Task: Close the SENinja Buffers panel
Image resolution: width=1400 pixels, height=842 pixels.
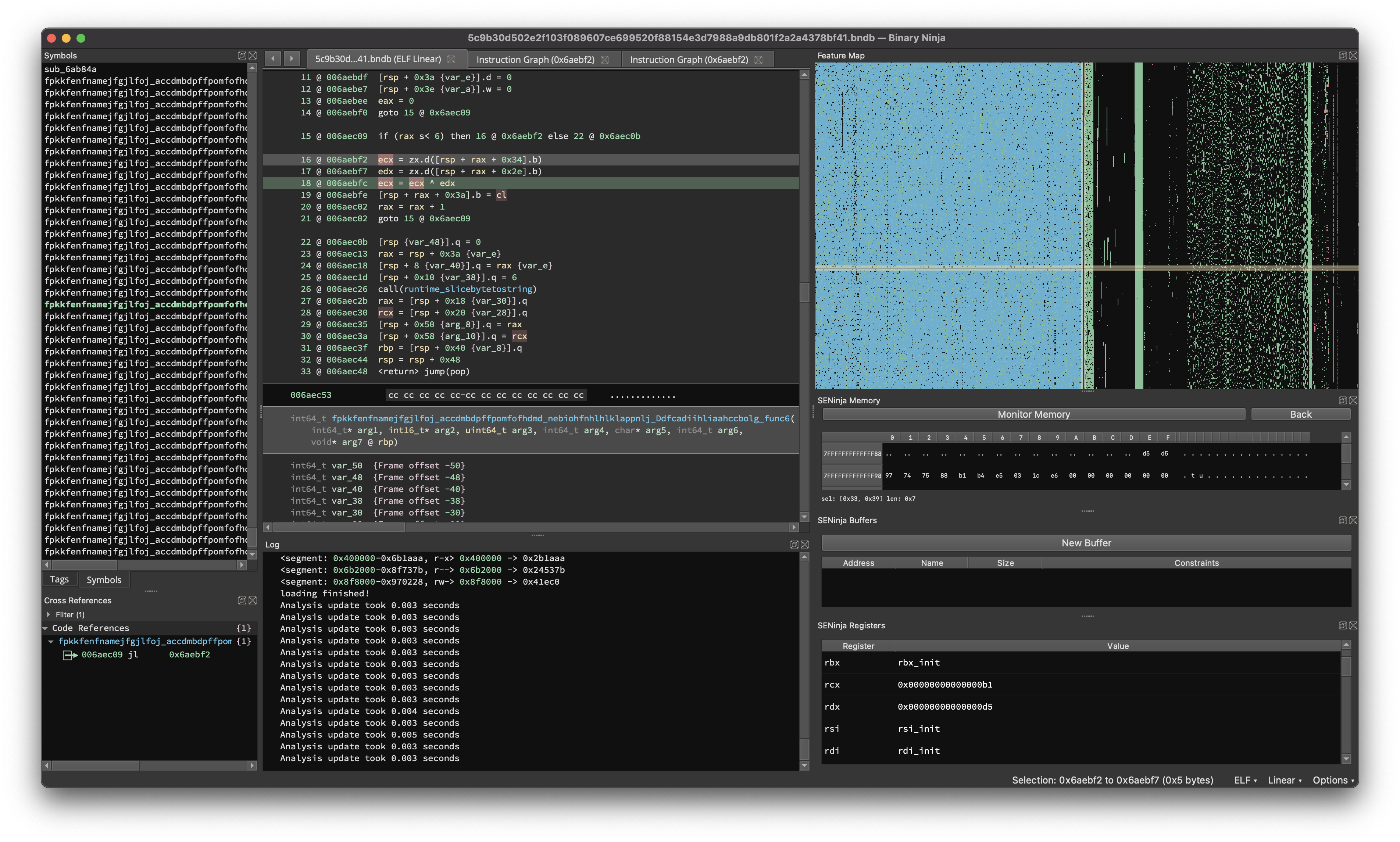Action: pyautogui.click(x=1353, y=520)
